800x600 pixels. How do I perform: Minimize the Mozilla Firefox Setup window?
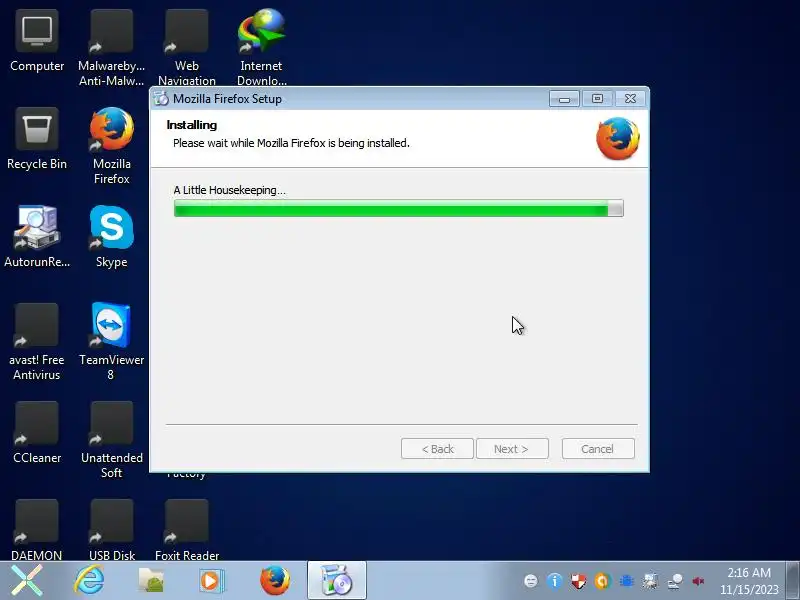(x=564, y=98)
